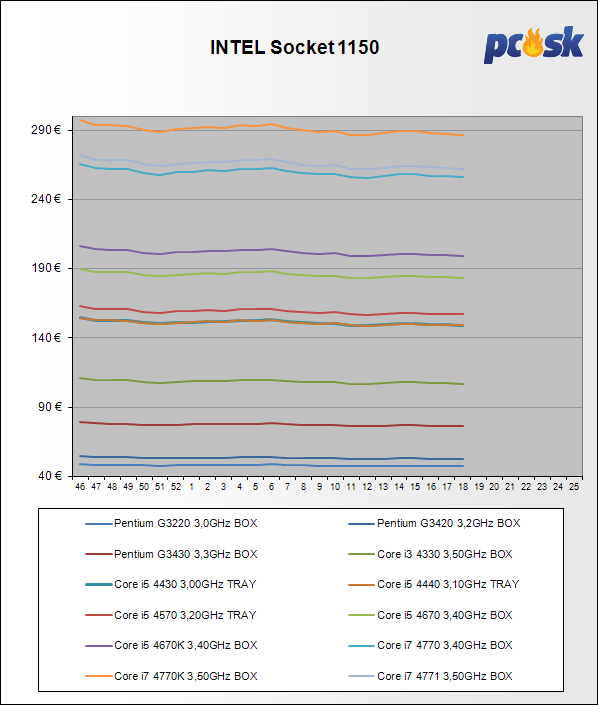Click the purple Core i5 4670K legend line swatch

point(98,646)
